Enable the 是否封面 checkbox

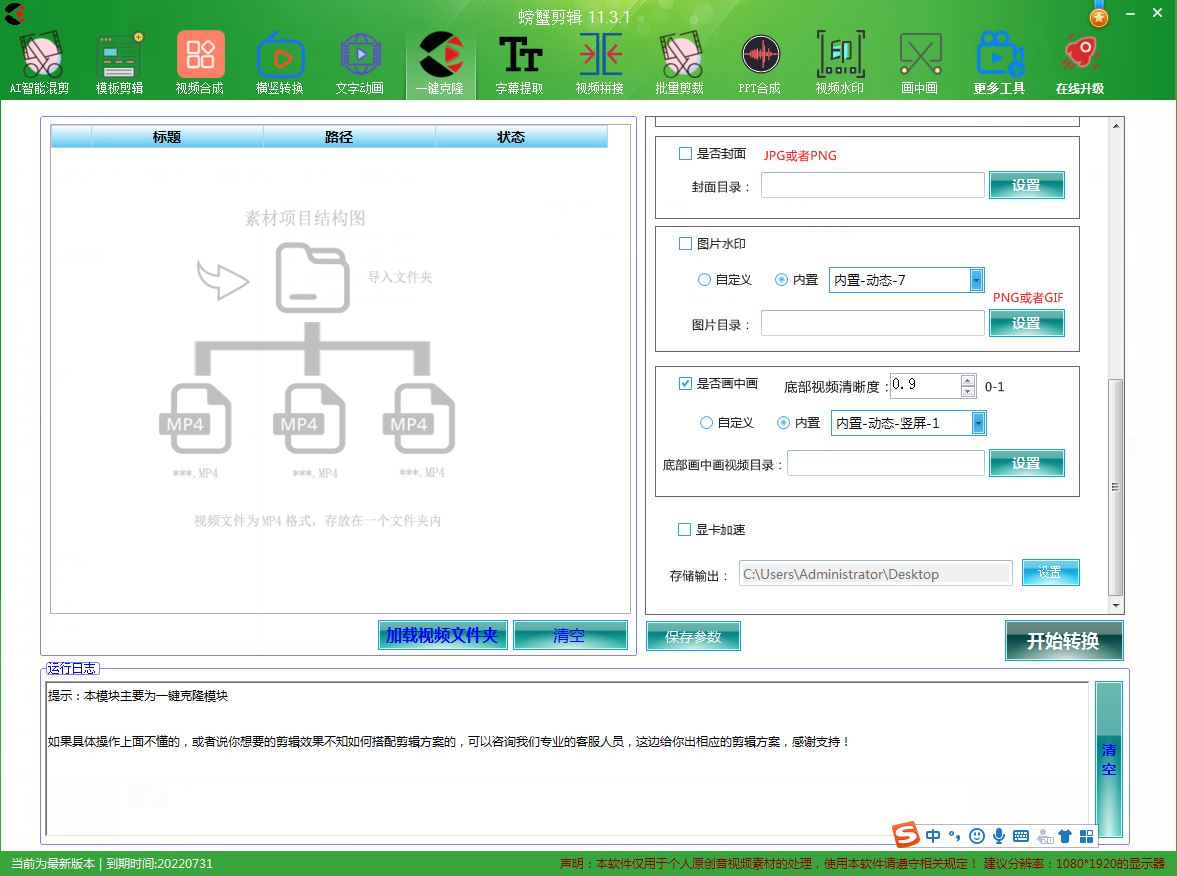click(685, 154)
